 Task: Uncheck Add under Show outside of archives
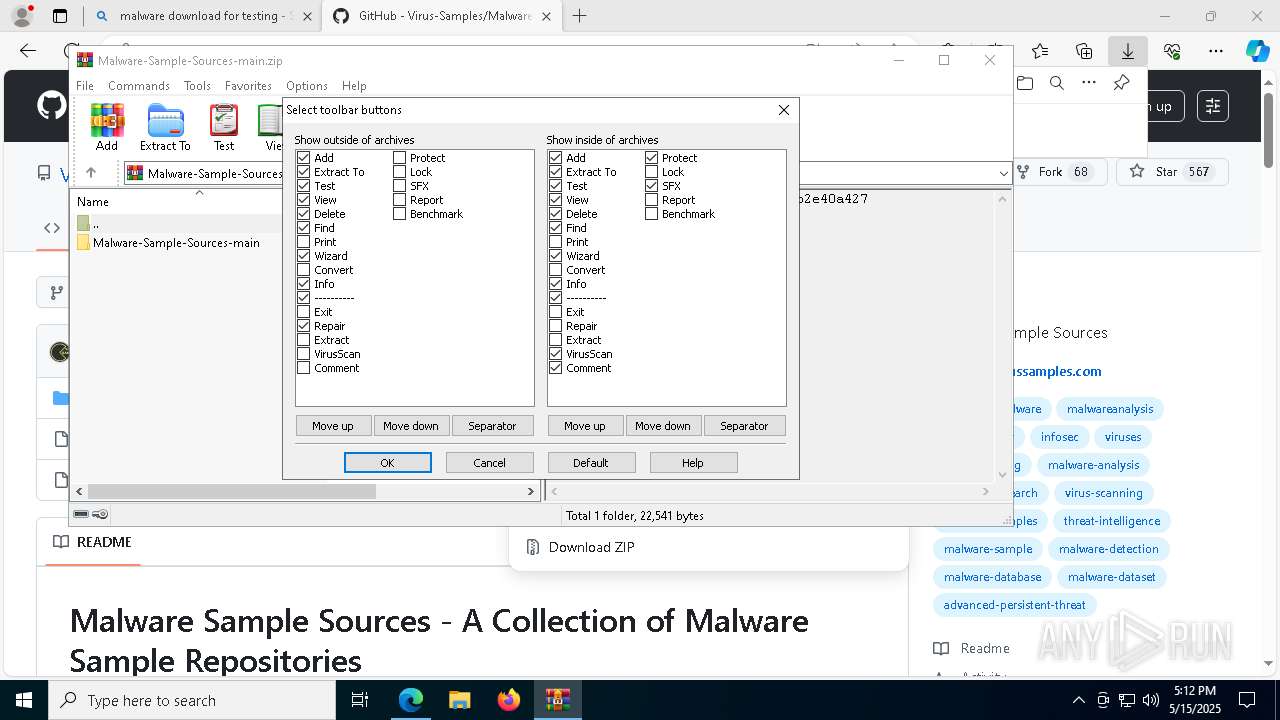click(303, 158)
